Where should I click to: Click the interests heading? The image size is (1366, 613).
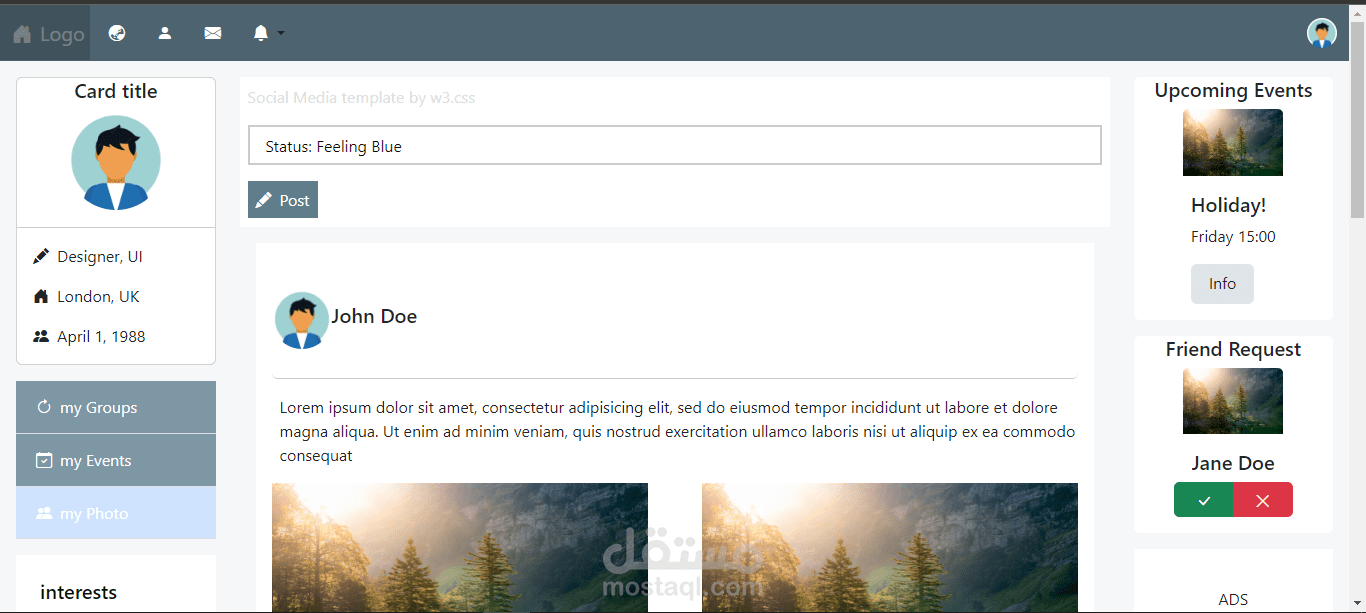click(78, 592)
